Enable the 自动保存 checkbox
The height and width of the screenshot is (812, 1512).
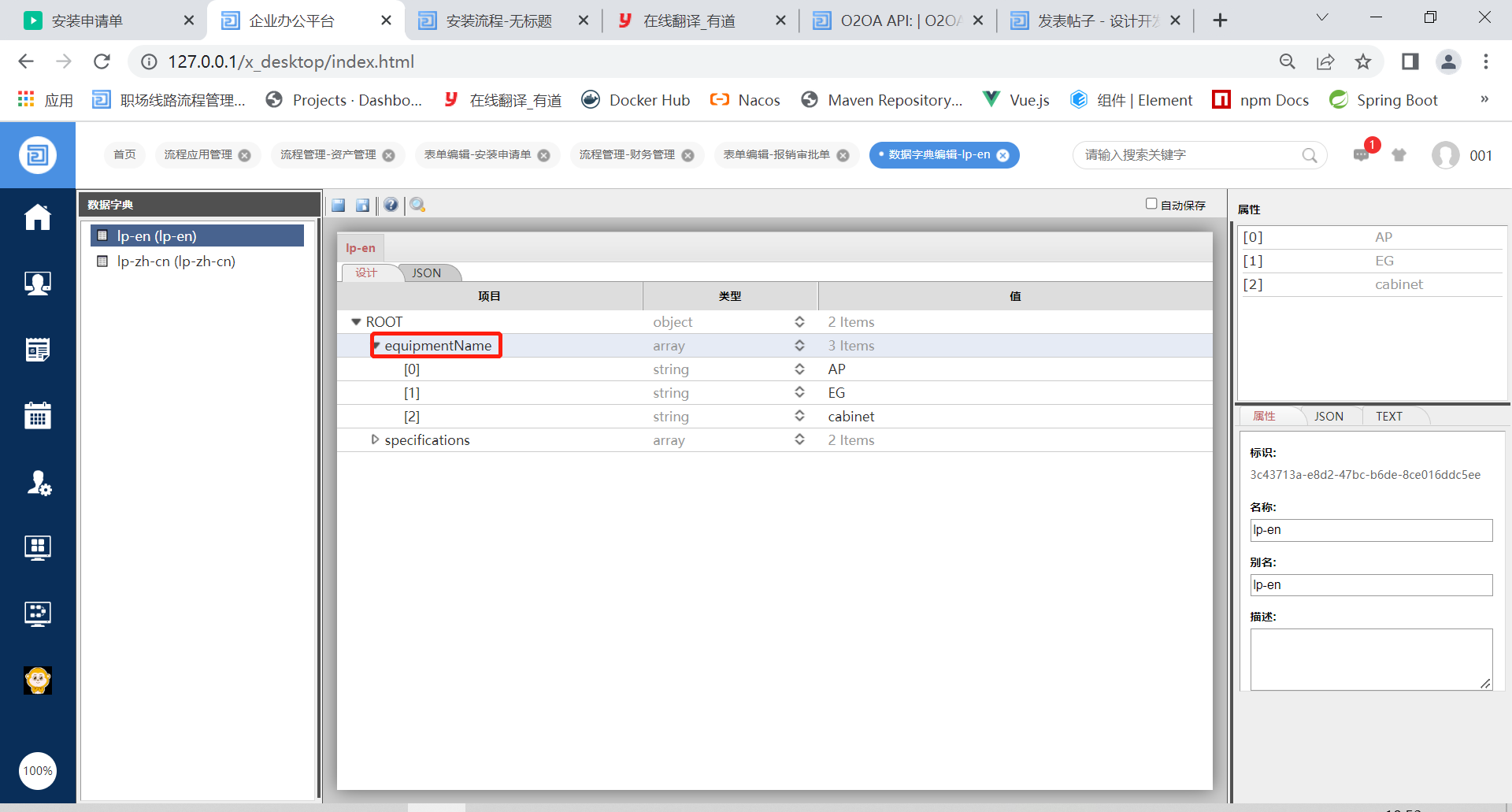[1151, 204]
